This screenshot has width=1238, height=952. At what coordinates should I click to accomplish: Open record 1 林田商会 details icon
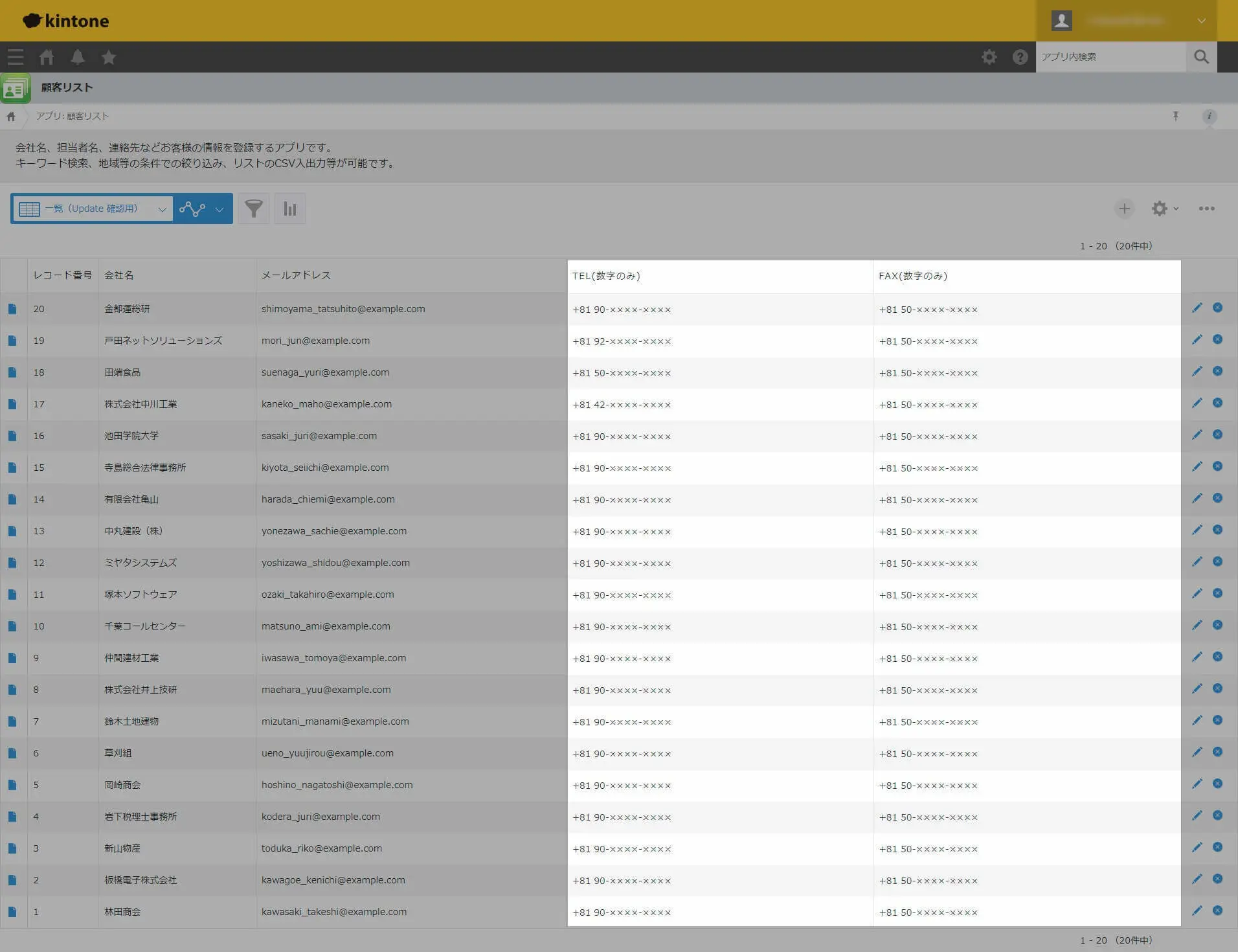12,912
